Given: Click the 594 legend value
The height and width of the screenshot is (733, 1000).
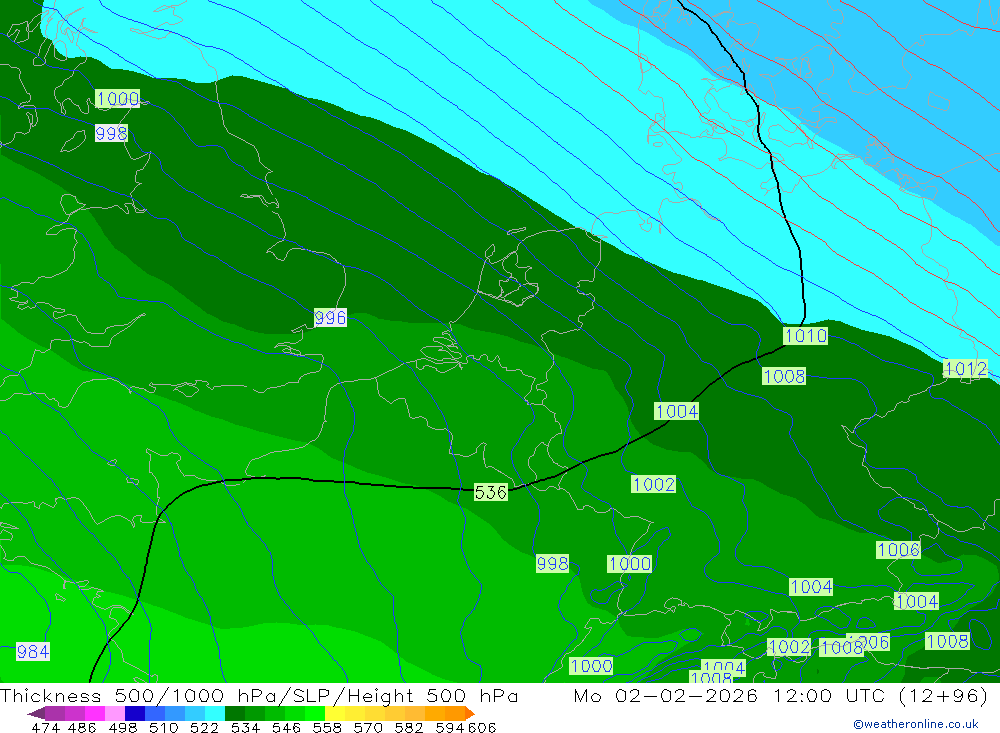Looking at the screenshot, I should point(450,727).
